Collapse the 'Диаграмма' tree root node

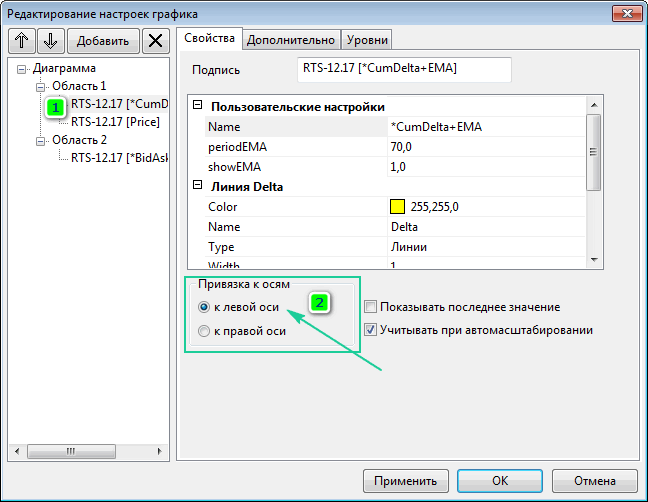22,69
